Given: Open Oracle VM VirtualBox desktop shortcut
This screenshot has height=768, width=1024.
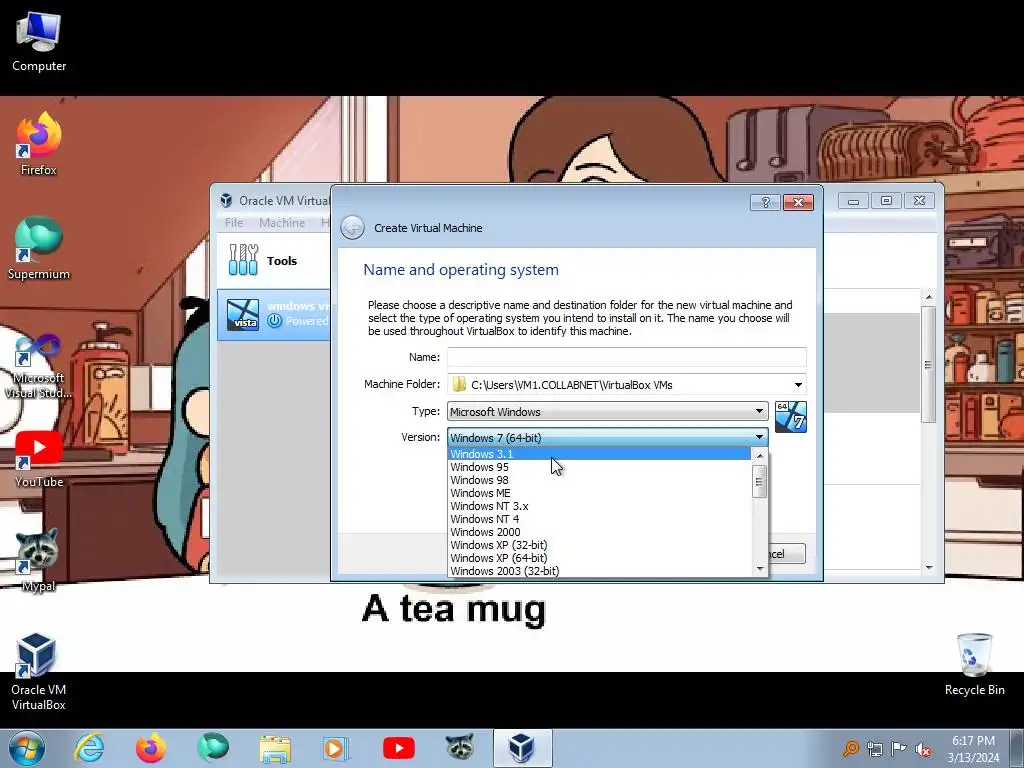Looking at the screenshot, I should (37, 671).
